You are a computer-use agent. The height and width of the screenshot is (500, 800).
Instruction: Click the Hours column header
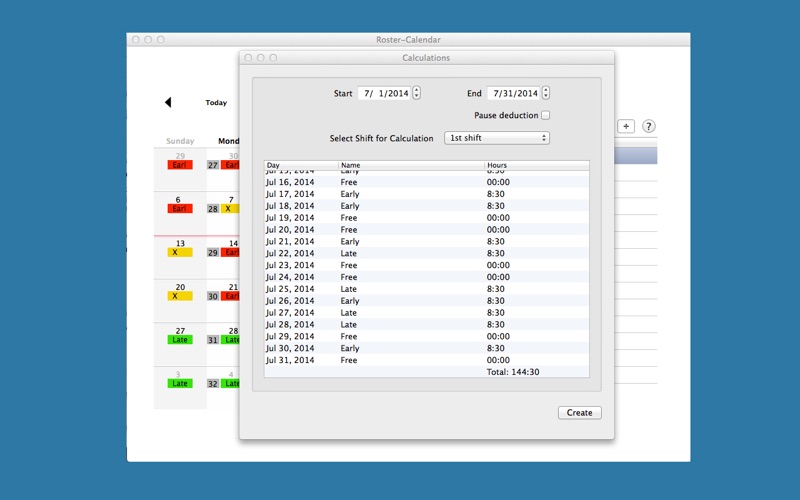click(536, 165)
